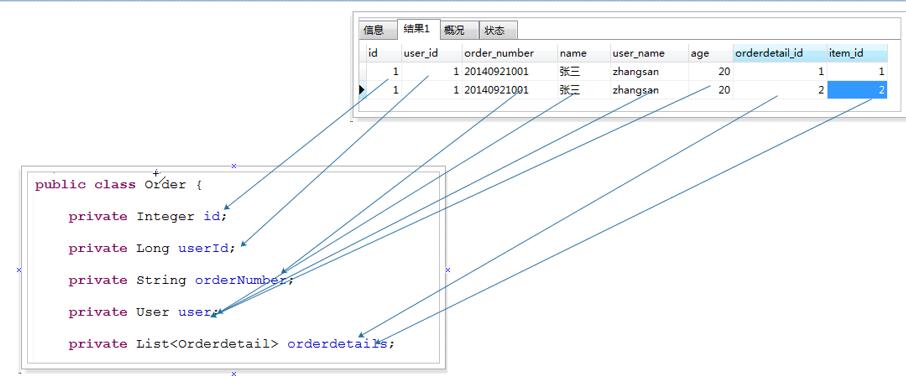Click the orderdetail_id cell containing 2
906x376 pixels.
(x=780, y=90)
